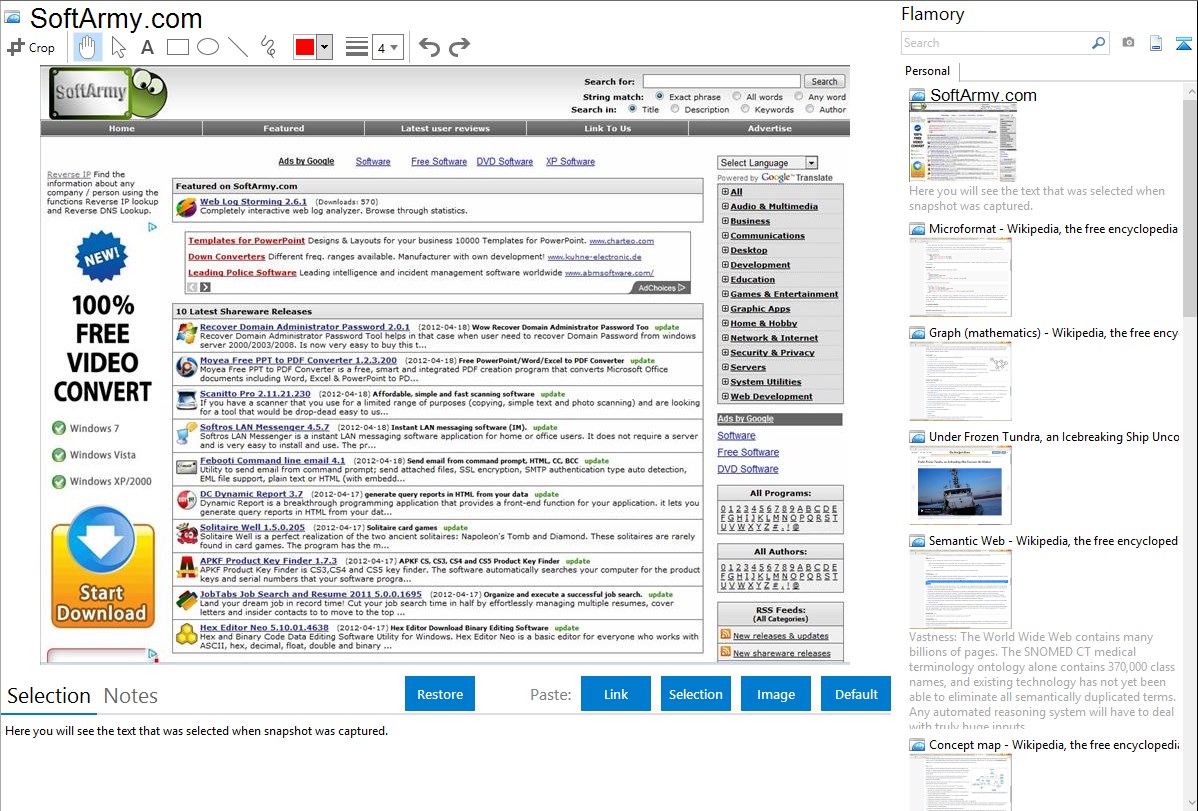Select the Description search radio button
This screenshot has width=1198, height=811.
[x=675, y=109]
